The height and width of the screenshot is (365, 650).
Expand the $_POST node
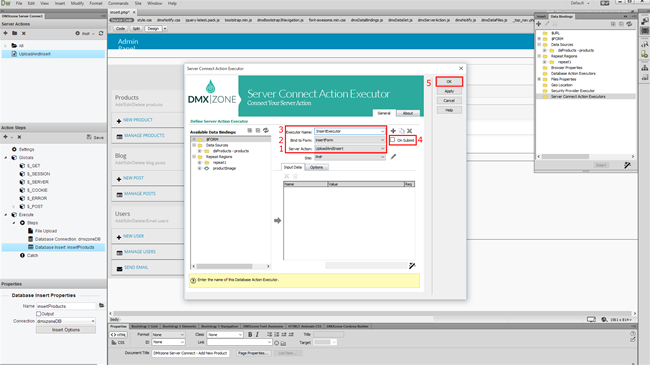click(x=14, y=207)
